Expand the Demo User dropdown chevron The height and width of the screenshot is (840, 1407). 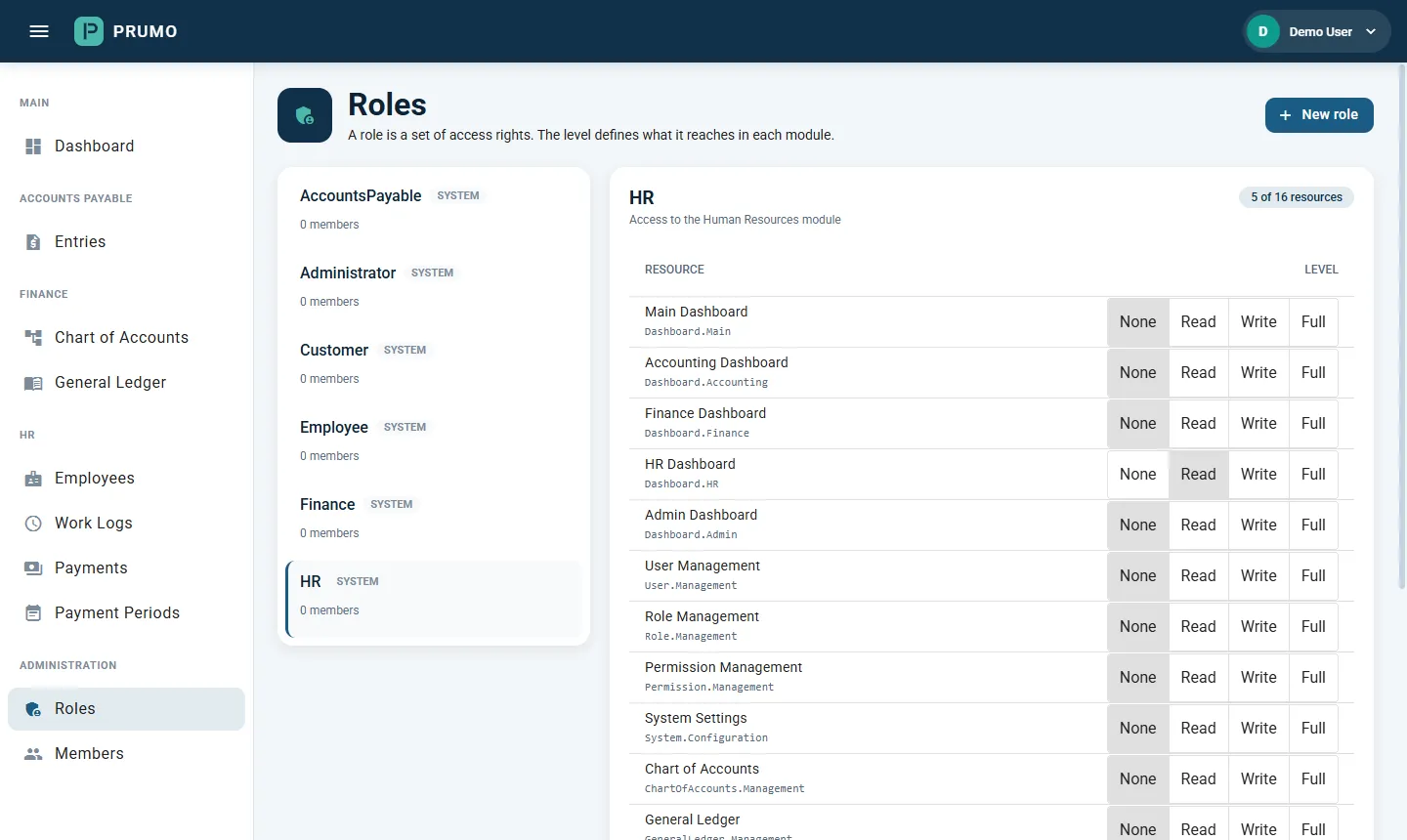[1371, 31]
